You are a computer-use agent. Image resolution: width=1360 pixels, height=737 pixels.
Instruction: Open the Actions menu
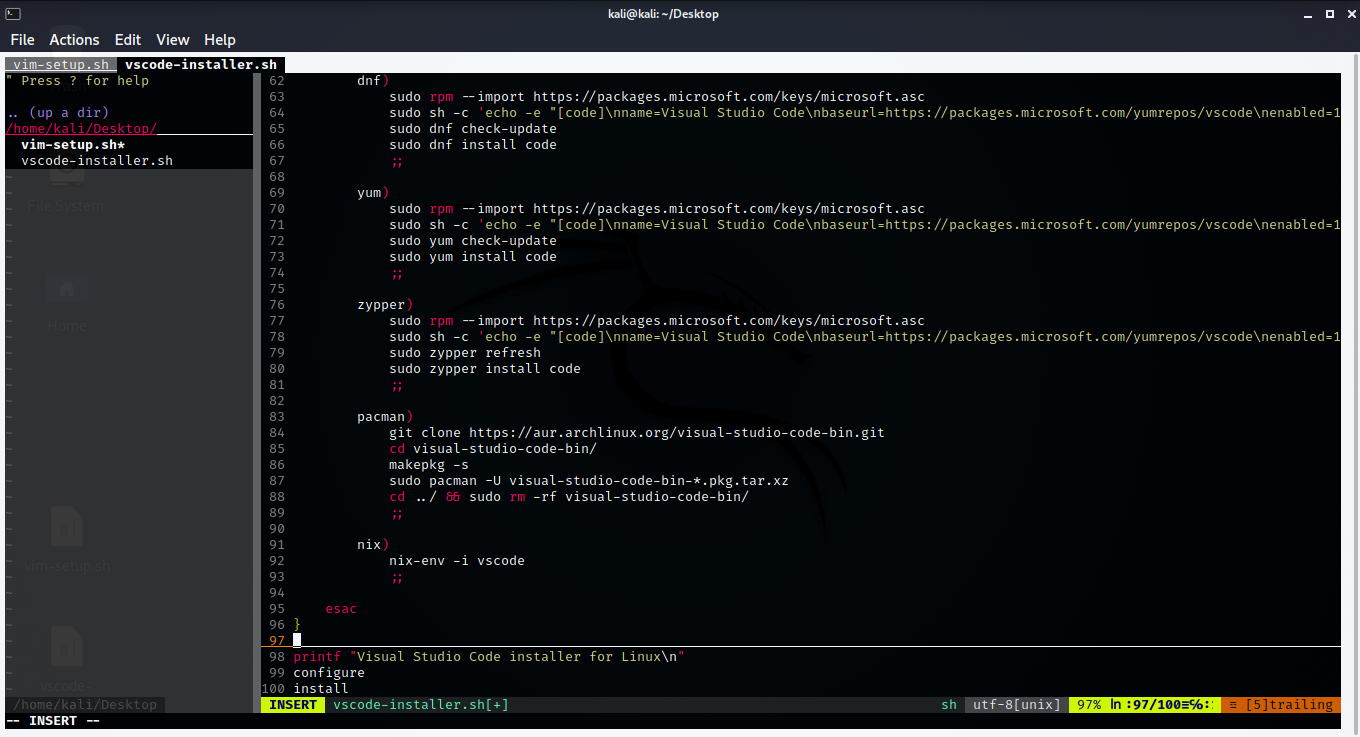click(x=74, y=40)
